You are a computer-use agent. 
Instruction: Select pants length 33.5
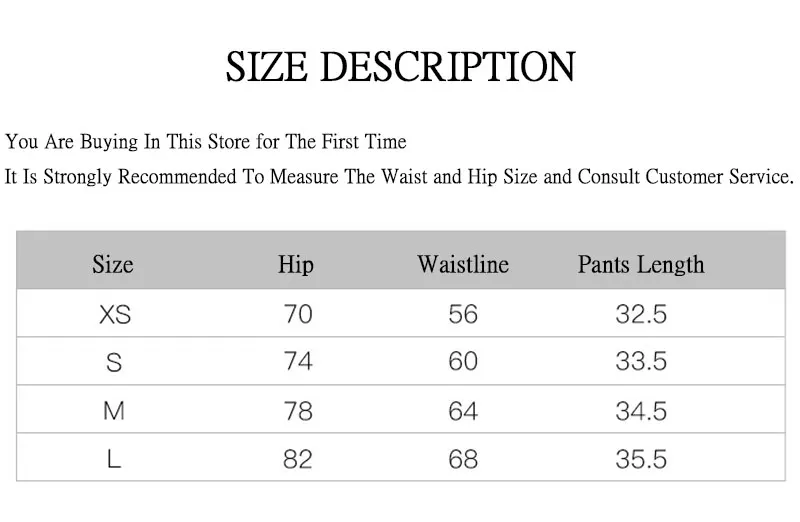coord(641,361)
